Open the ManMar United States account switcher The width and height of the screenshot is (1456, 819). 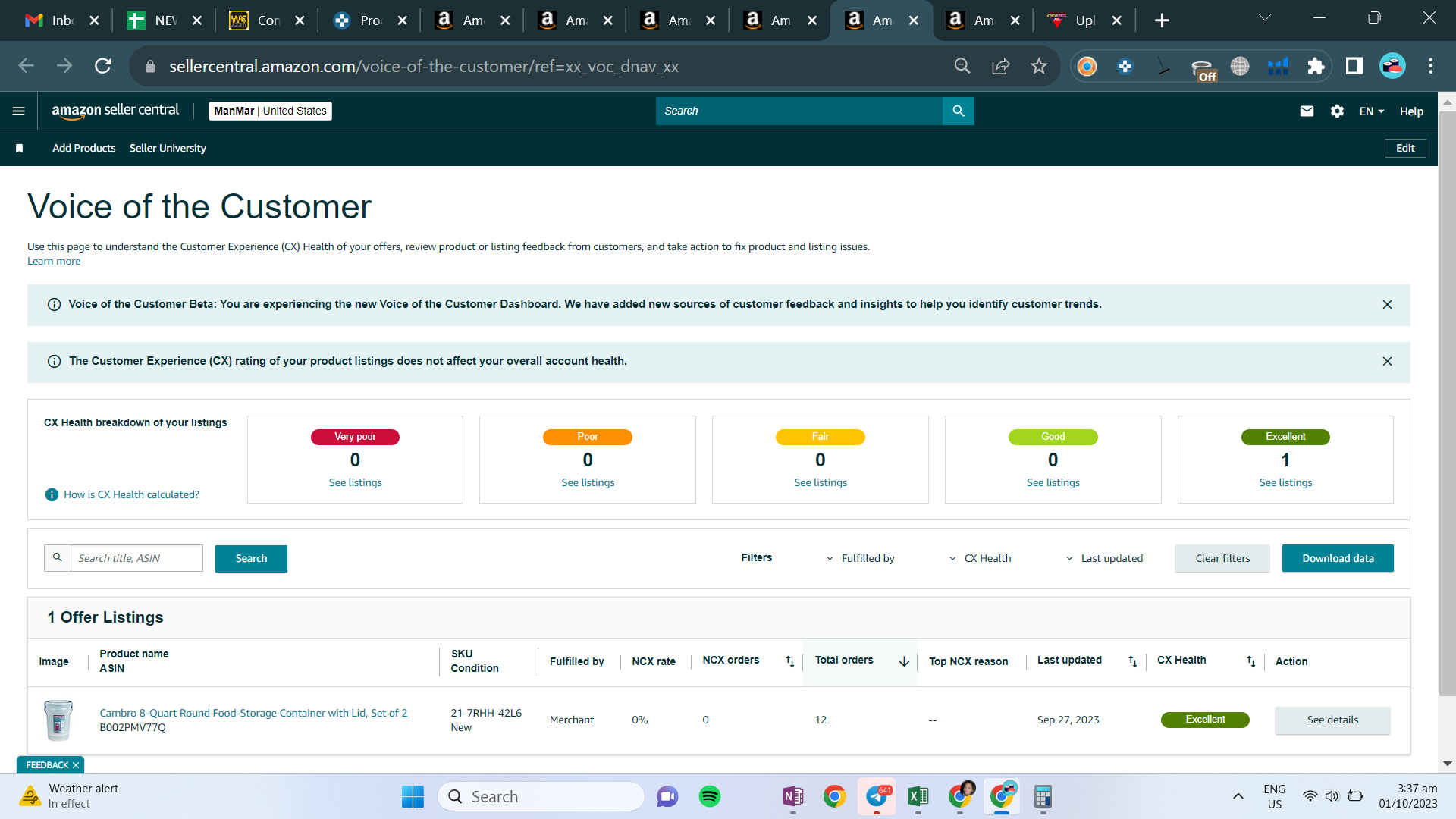[270, 111]
